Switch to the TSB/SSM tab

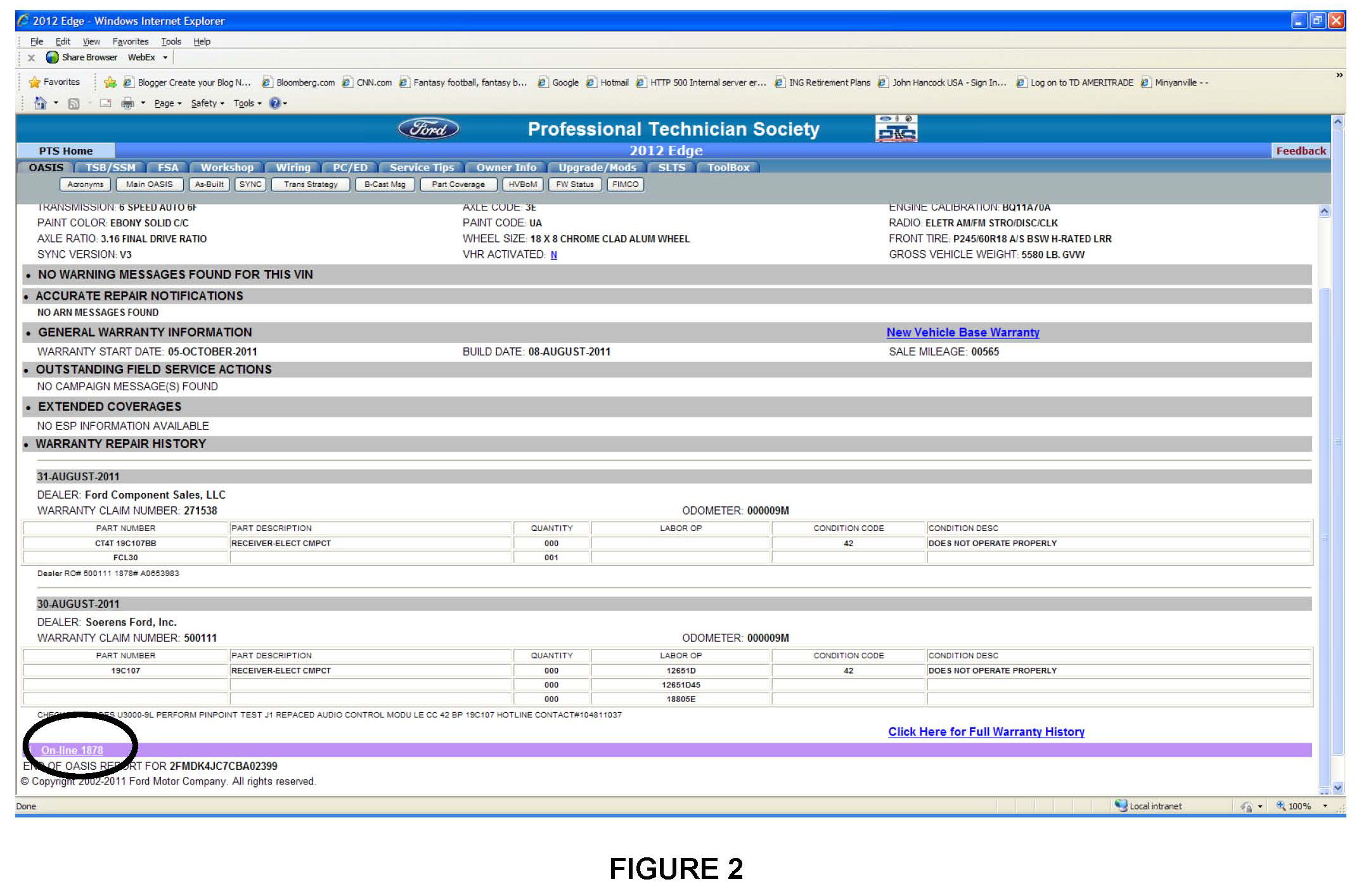click(x=110, y=167)
